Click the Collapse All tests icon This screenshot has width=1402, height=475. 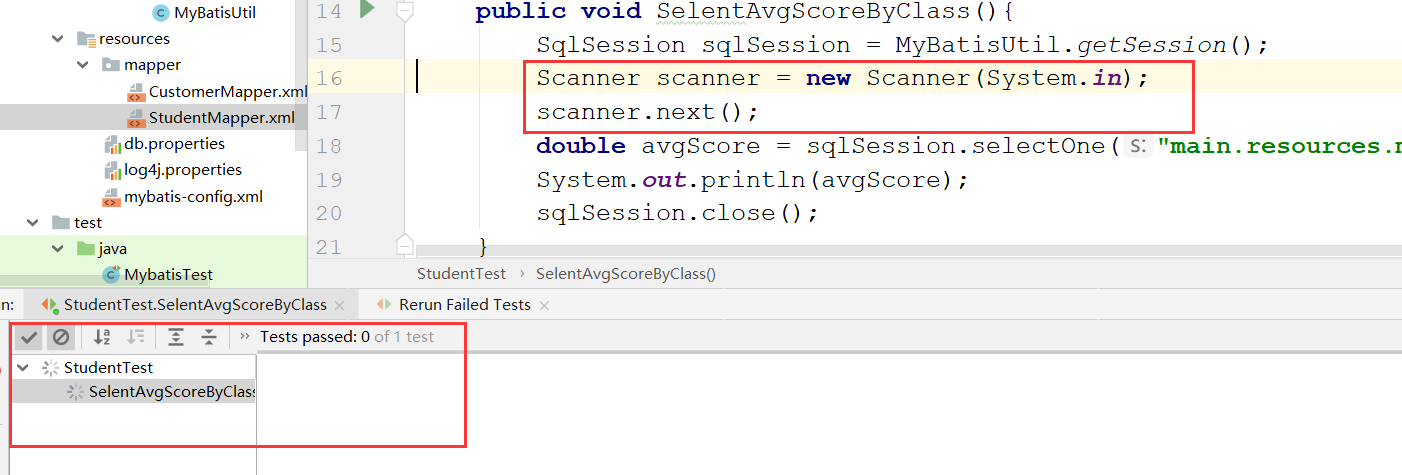point(208,337)
